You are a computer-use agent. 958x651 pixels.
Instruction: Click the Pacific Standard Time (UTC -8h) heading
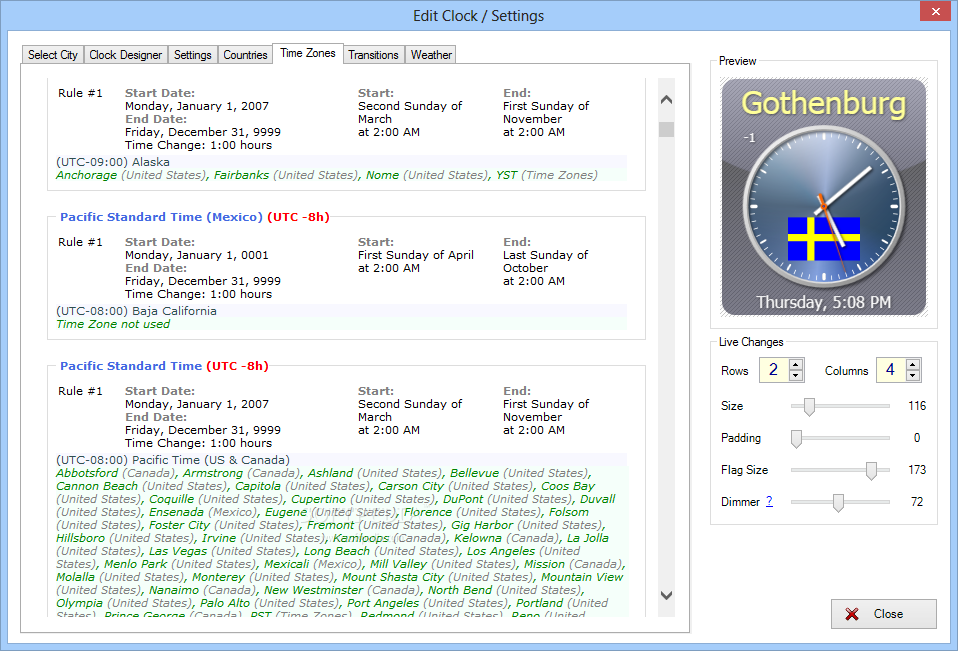click(164, 366)
